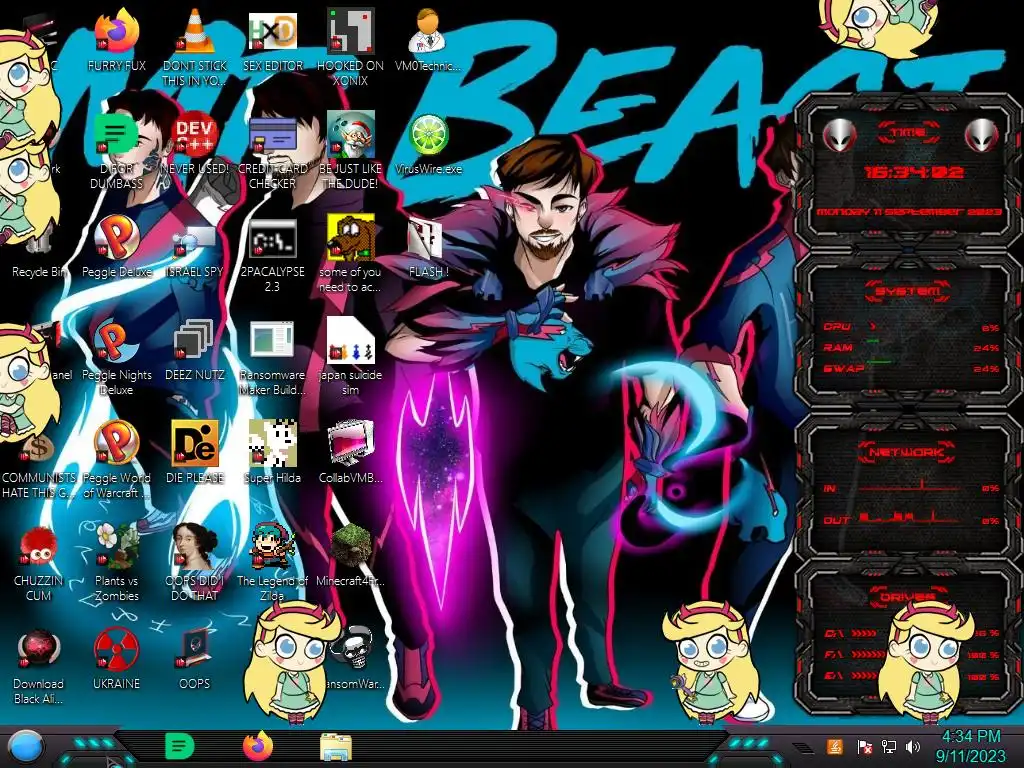Open the green chat app on taskbar

(179, 746)
